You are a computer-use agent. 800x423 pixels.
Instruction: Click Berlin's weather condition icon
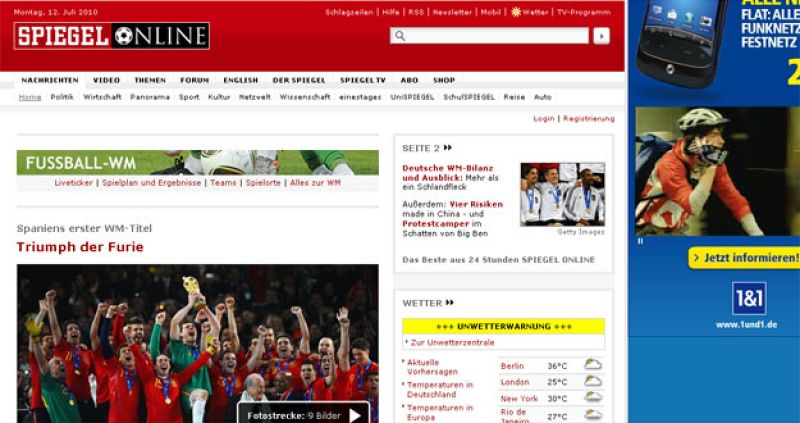[593, 365]
